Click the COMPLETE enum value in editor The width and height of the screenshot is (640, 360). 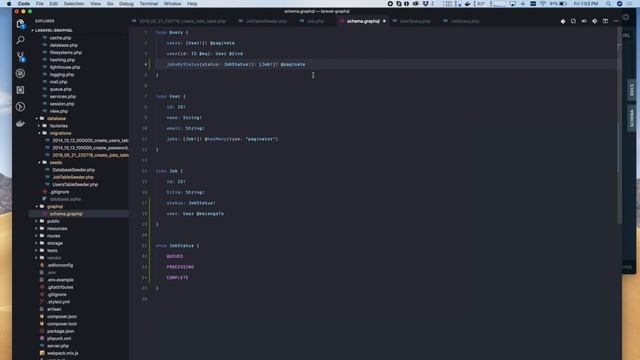pyautogui.click(x=177, y=278)
